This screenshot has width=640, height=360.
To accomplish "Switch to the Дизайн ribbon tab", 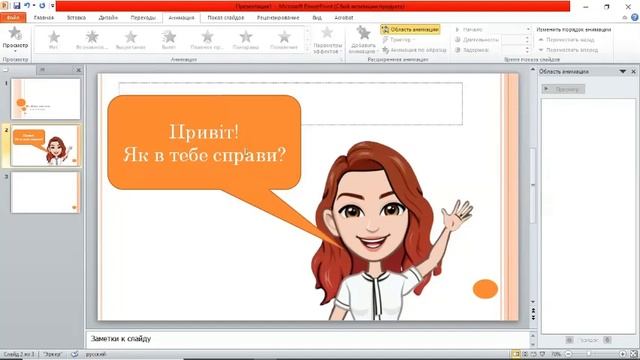I will pos(108,18).
